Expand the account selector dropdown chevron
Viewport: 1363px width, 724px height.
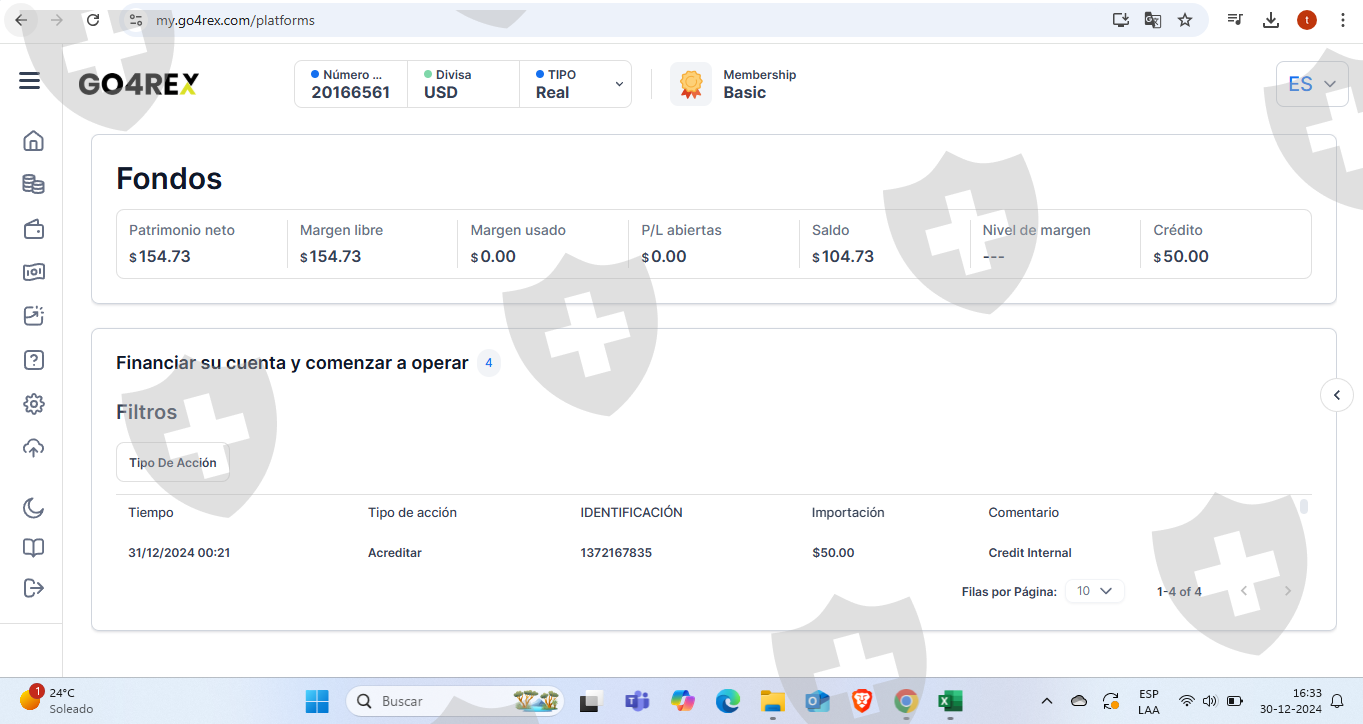click(x=619, y=84)
